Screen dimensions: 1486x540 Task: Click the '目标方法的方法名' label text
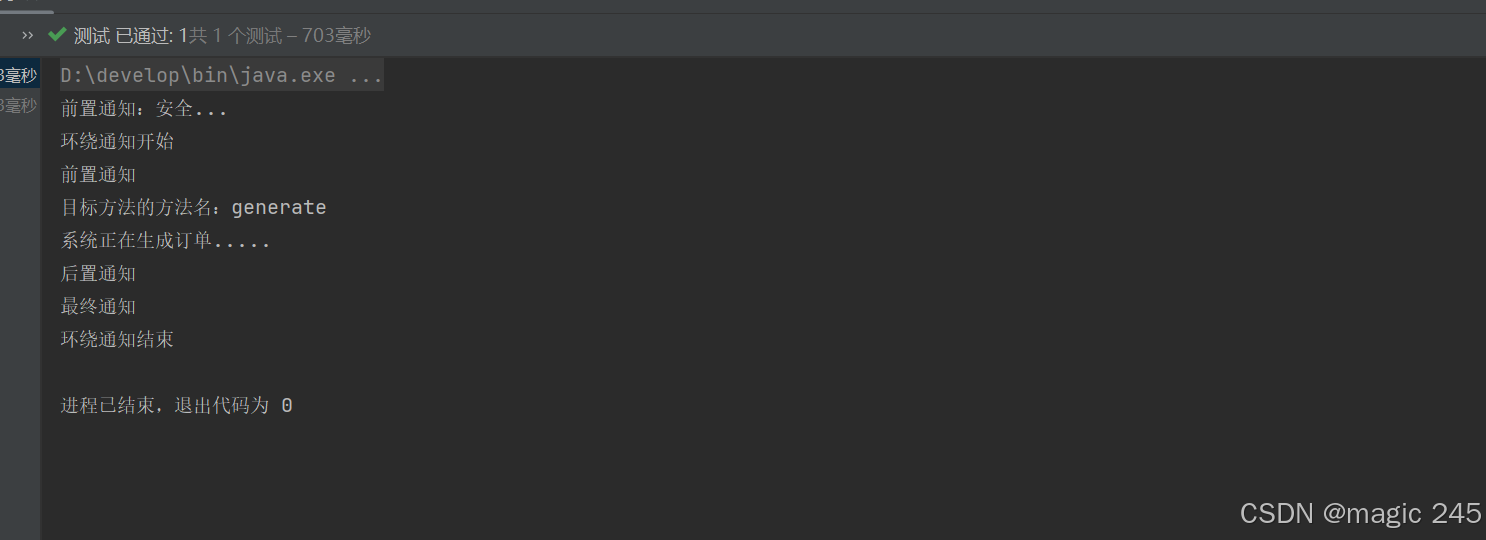coord(136,208)
